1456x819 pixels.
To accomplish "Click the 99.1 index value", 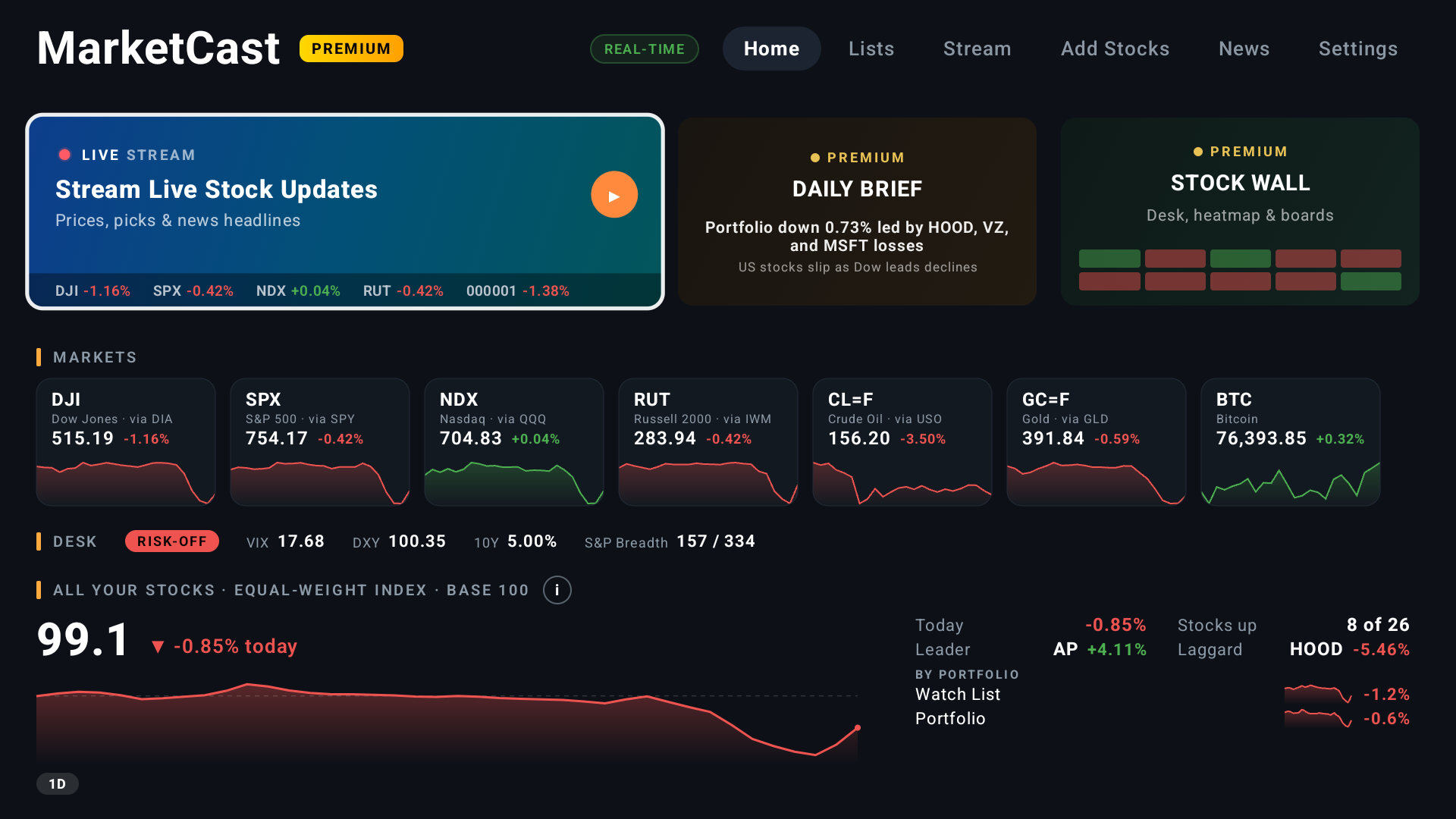I will (x=83, y=640).
